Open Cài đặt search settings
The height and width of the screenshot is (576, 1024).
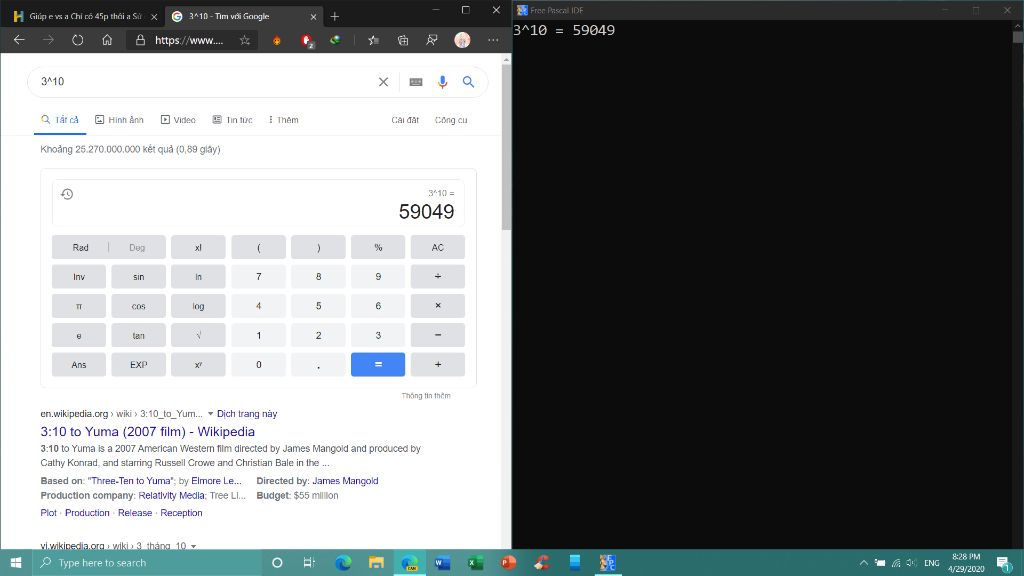click(405, 120)
